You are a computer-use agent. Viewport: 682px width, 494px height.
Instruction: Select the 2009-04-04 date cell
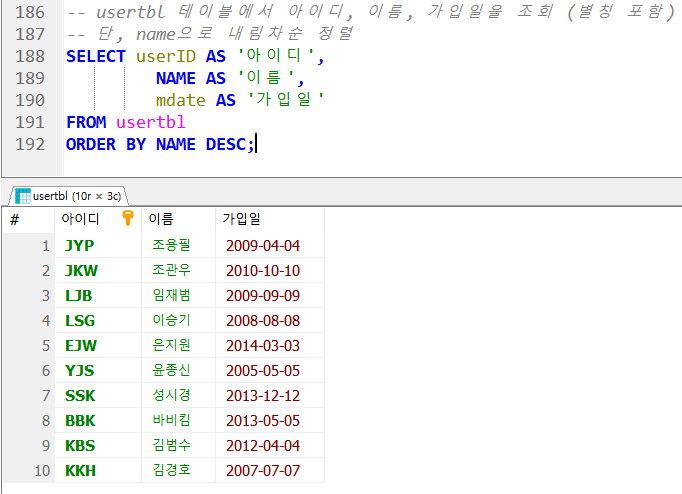pos(270,245)
